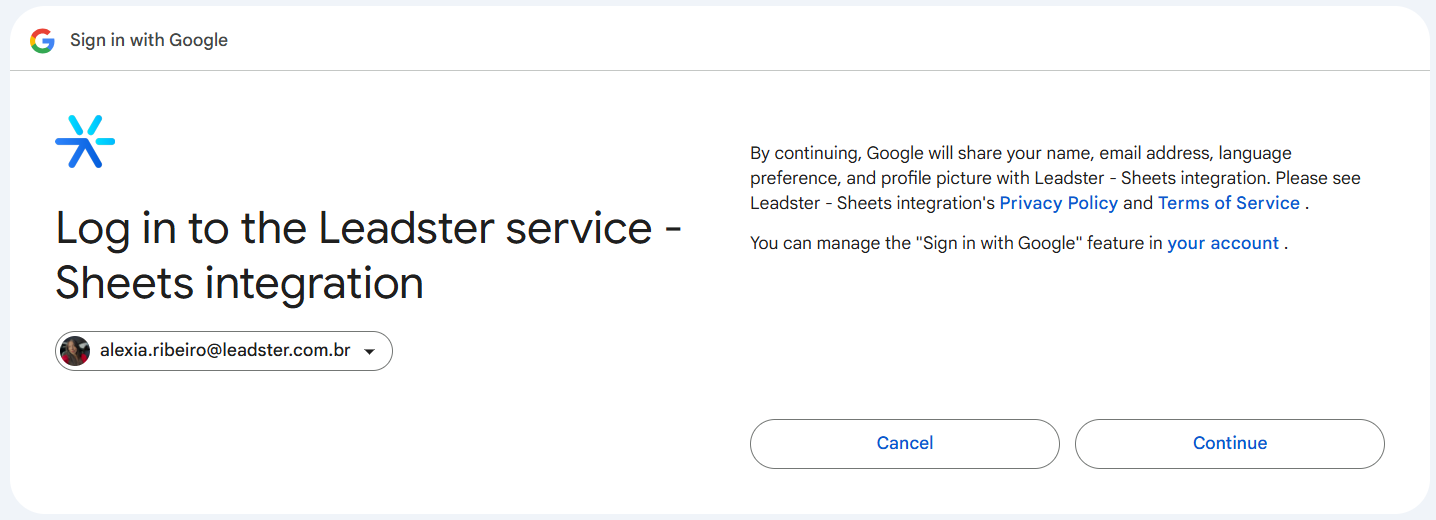Click the word "feature" before your account link
This screenshot has height=520, width=1436.
pyautogui.click(x=1118, y=243)
